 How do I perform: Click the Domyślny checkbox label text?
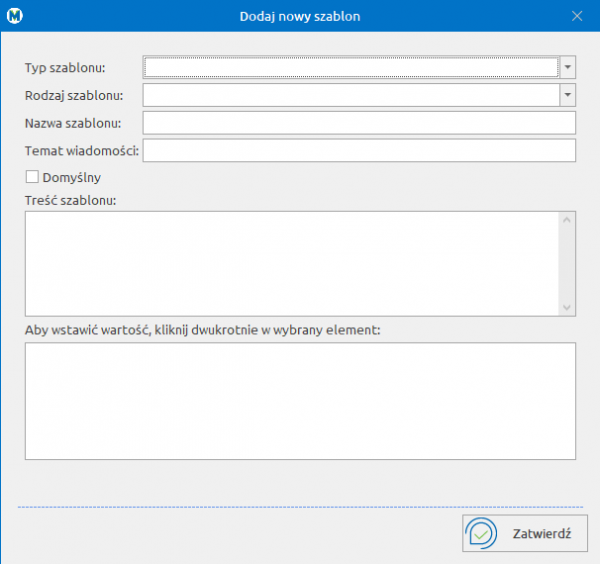71,177
